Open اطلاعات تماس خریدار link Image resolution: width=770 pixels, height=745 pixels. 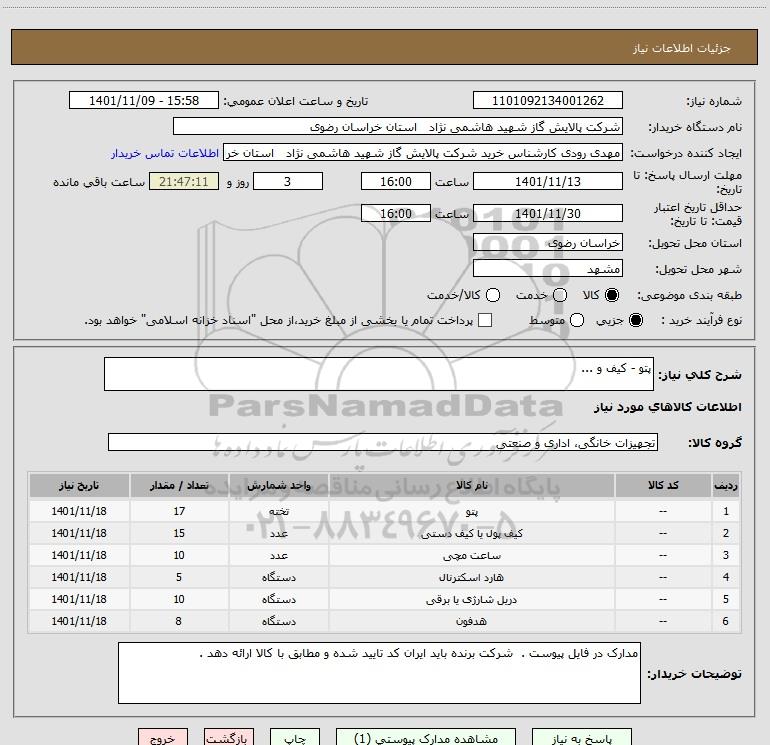click(x=165, y=153)
